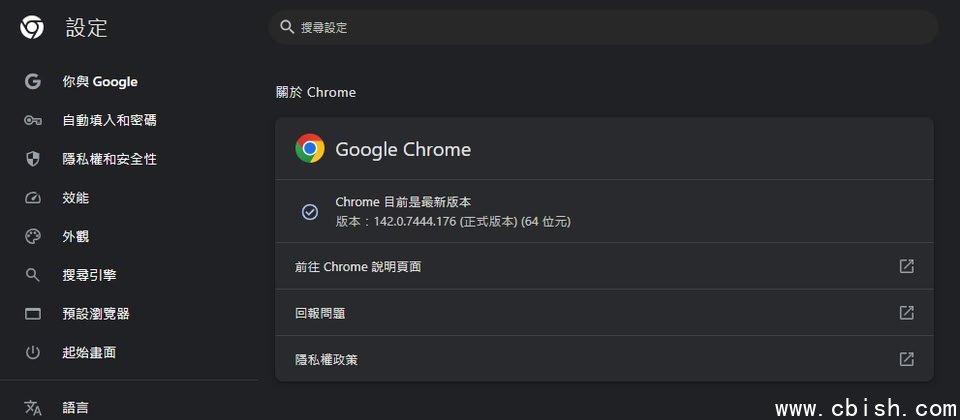
Task: Click the translate icon for 語言
Action: [33, 407]
